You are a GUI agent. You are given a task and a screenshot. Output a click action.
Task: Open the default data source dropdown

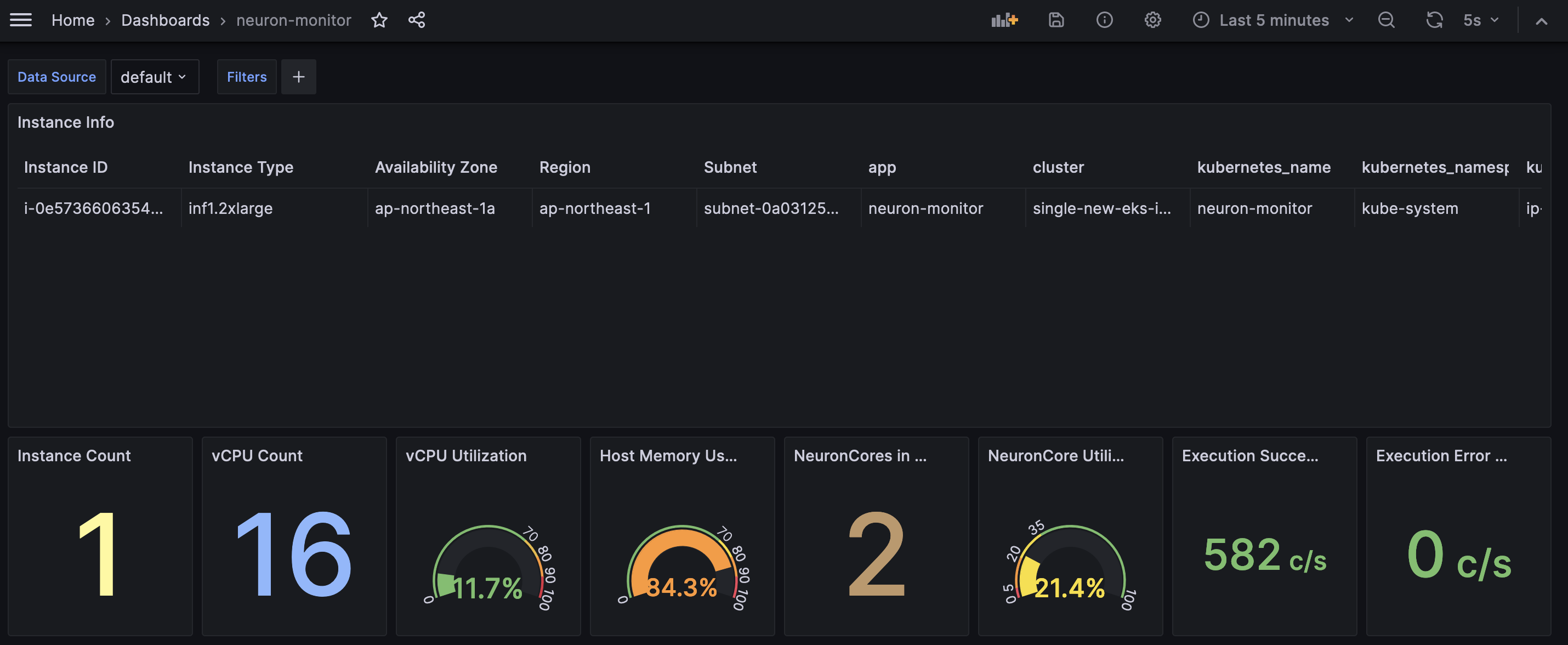click(x=154, y=77)
